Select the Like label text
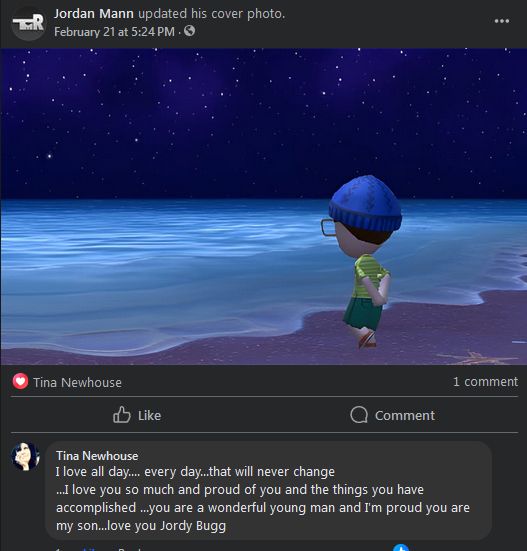 pos(149,416)
